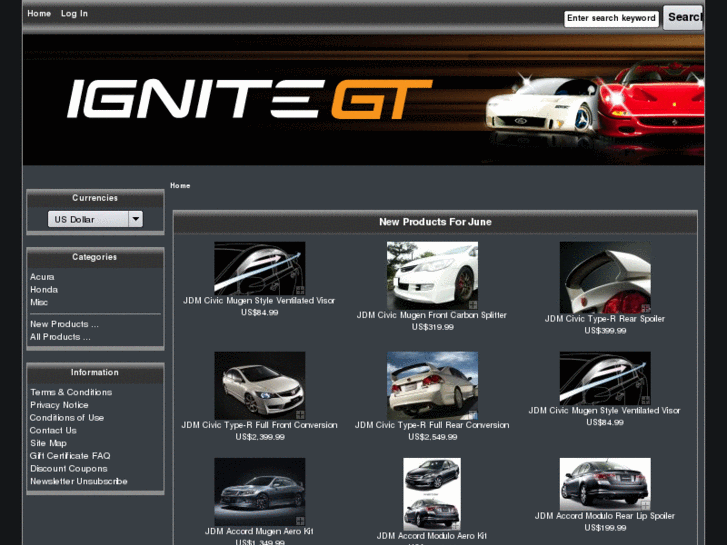Click enlarge icon on Modulo Rear Lip Spoiler
Image resolution: width=727 pixels, height=545 pixels.
645,506
